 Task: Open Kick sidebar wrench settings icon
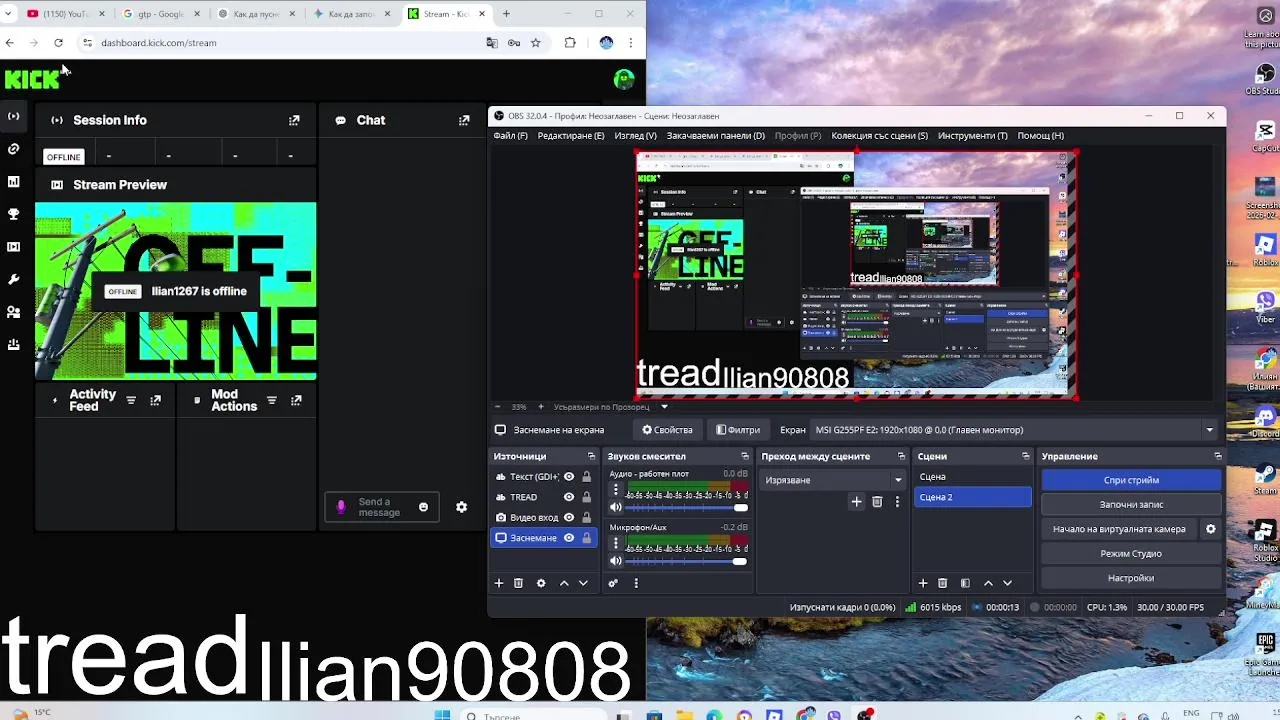pos(13,279)
